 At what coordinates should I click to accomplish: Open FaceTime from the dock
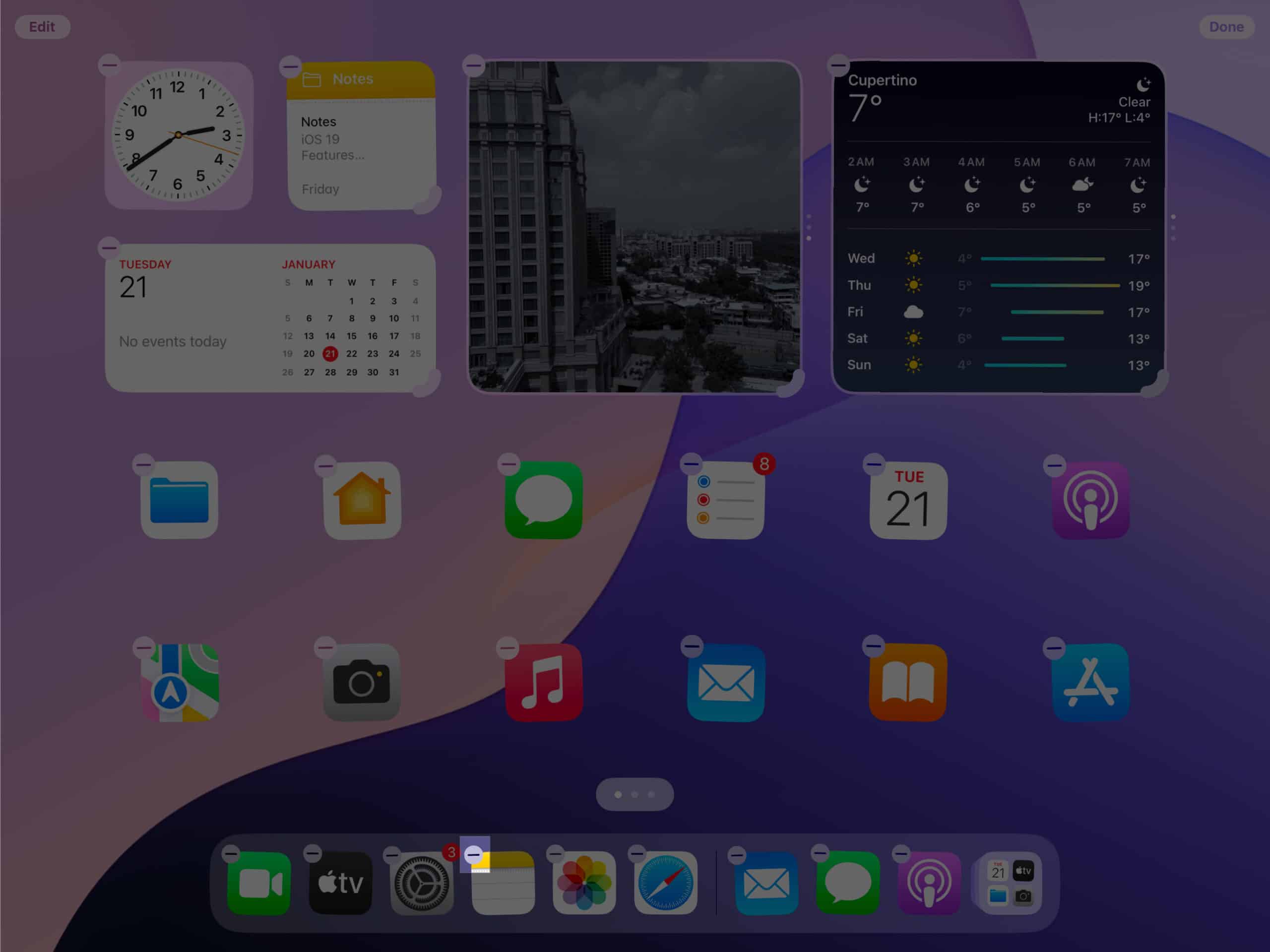coord(258,882)
